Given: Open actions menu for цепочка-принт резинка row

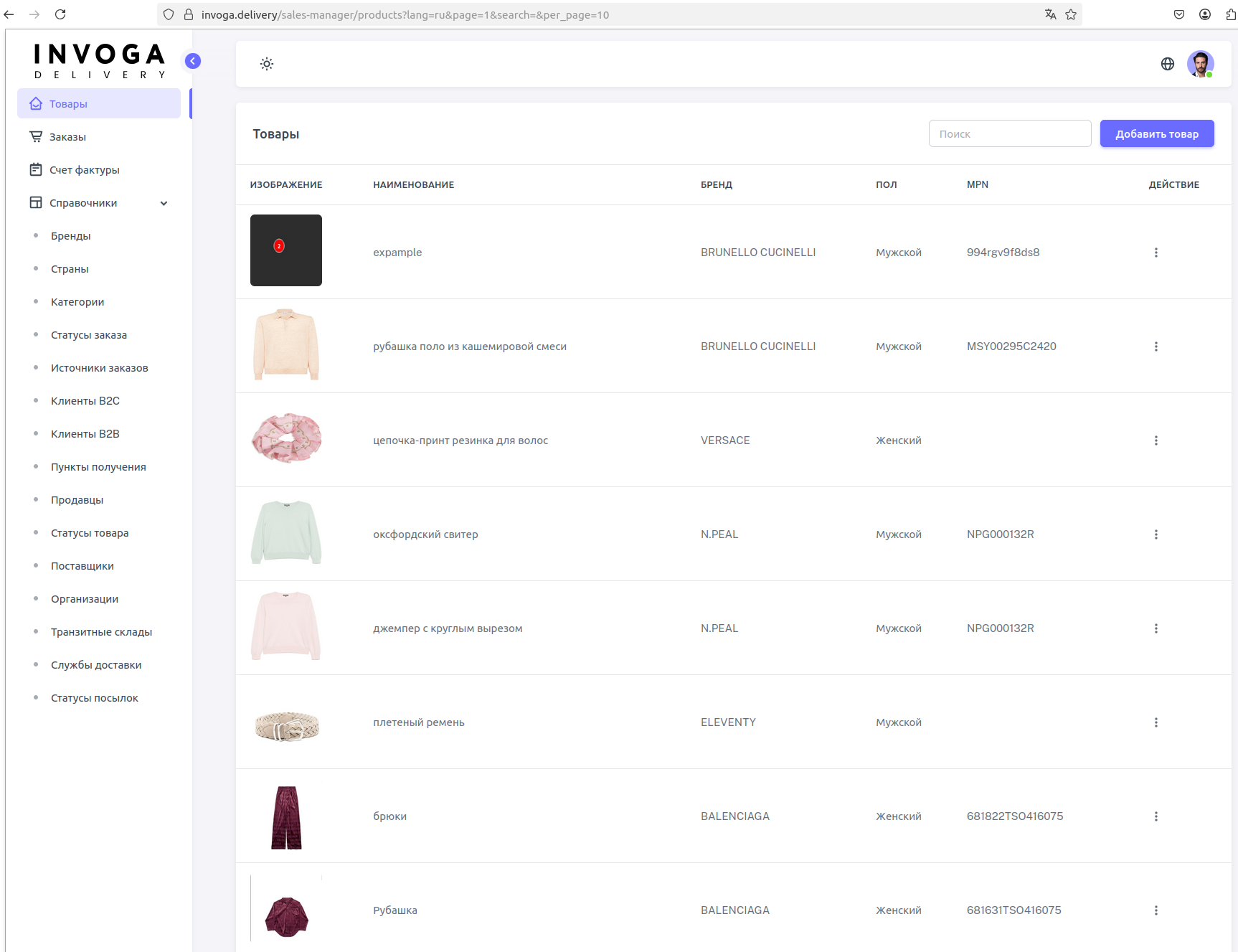Looking at the screenshot, I should [1156, 440].
